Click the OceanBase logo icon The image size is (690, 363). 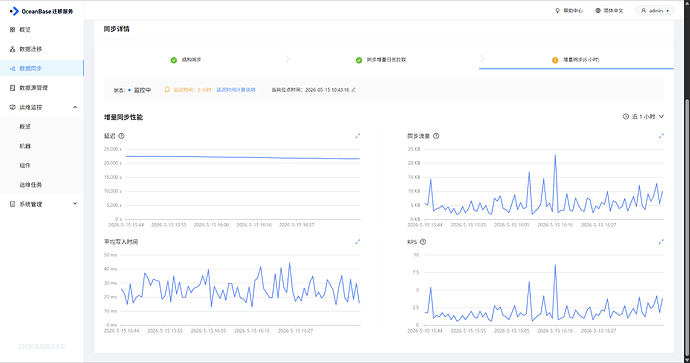tap(15, 11)
